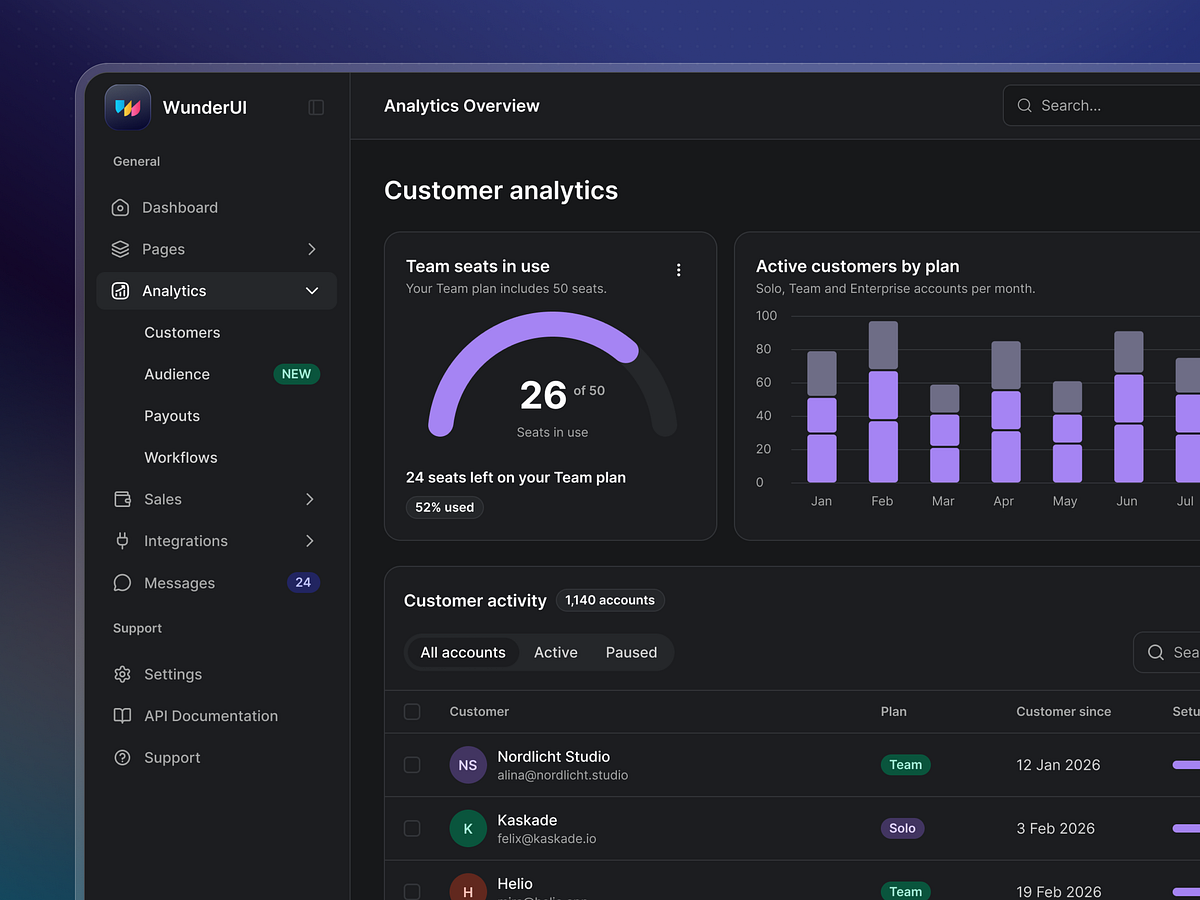Collapse the Analytics section chevron
Viewport: 1200px width, 900px height.
[x=311, y=291]
